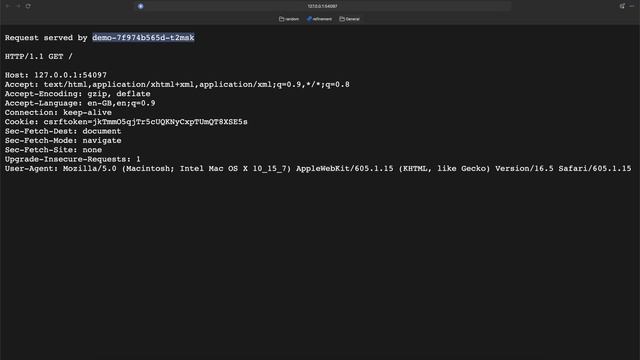Click the 'Accept-Encoding: gzip, deflate' line
Screen dimensions: 640x360
78,94
